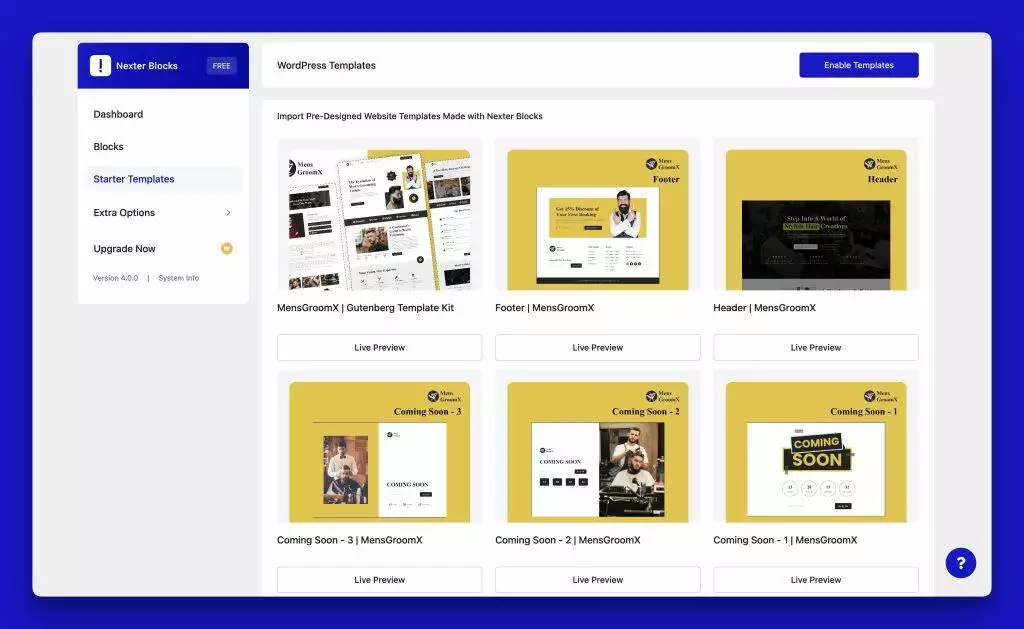Screen dimensions: 1024x629
Task: Click the Nexter Blocks logo icon
Action: [100, 65]
